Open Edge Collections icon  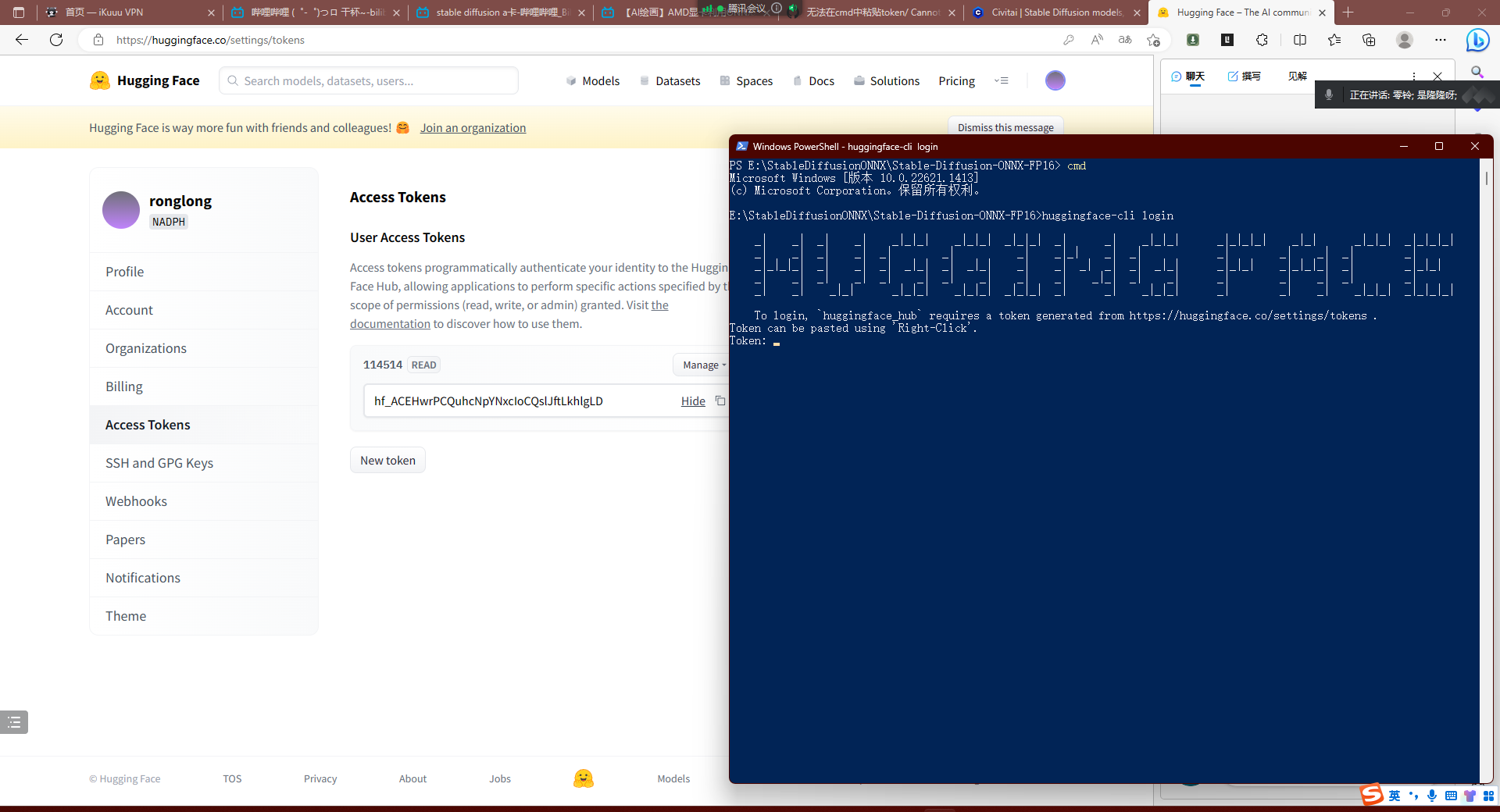[x=1368, y=40]
